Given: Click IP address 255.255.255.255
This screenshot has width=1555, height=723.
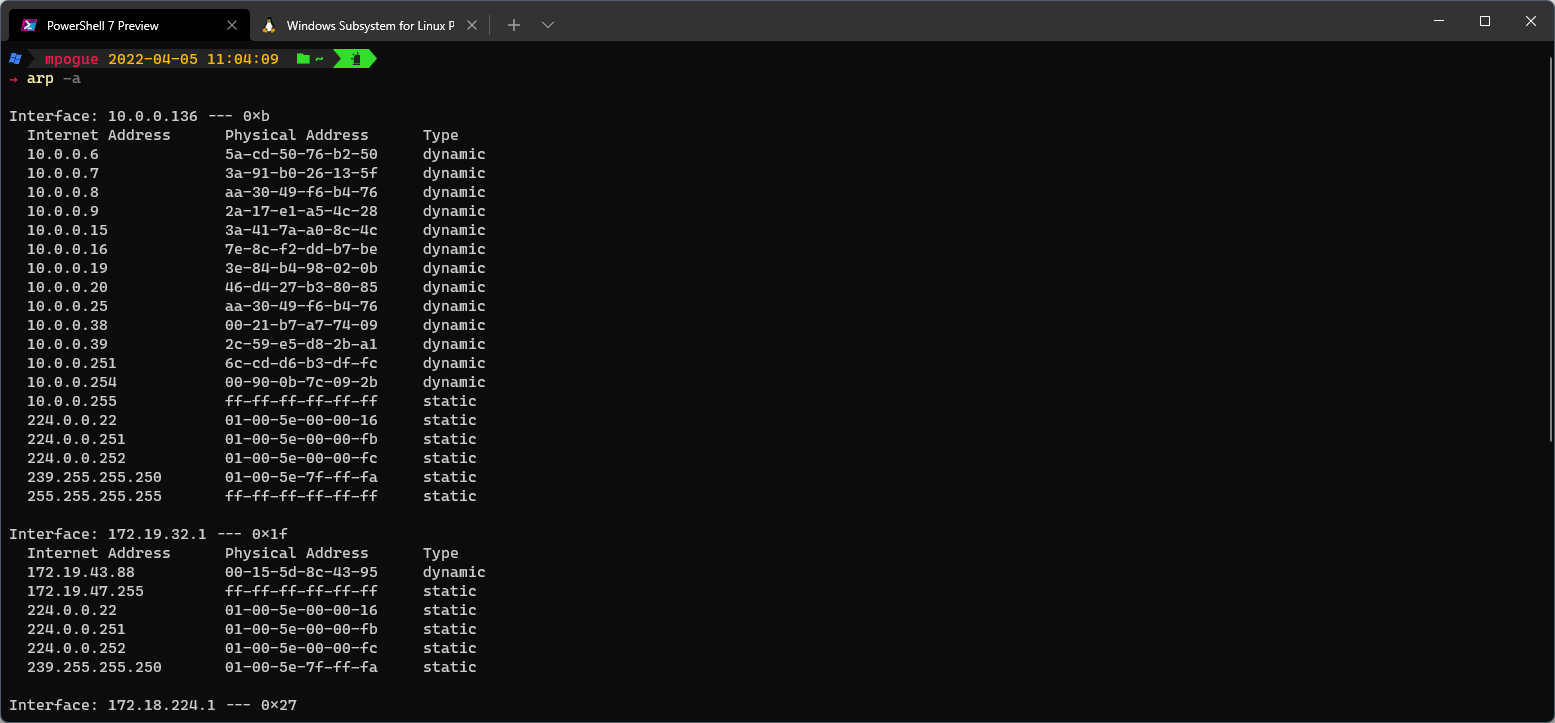Looking at the screenshot, I should (x=94, y=496).
